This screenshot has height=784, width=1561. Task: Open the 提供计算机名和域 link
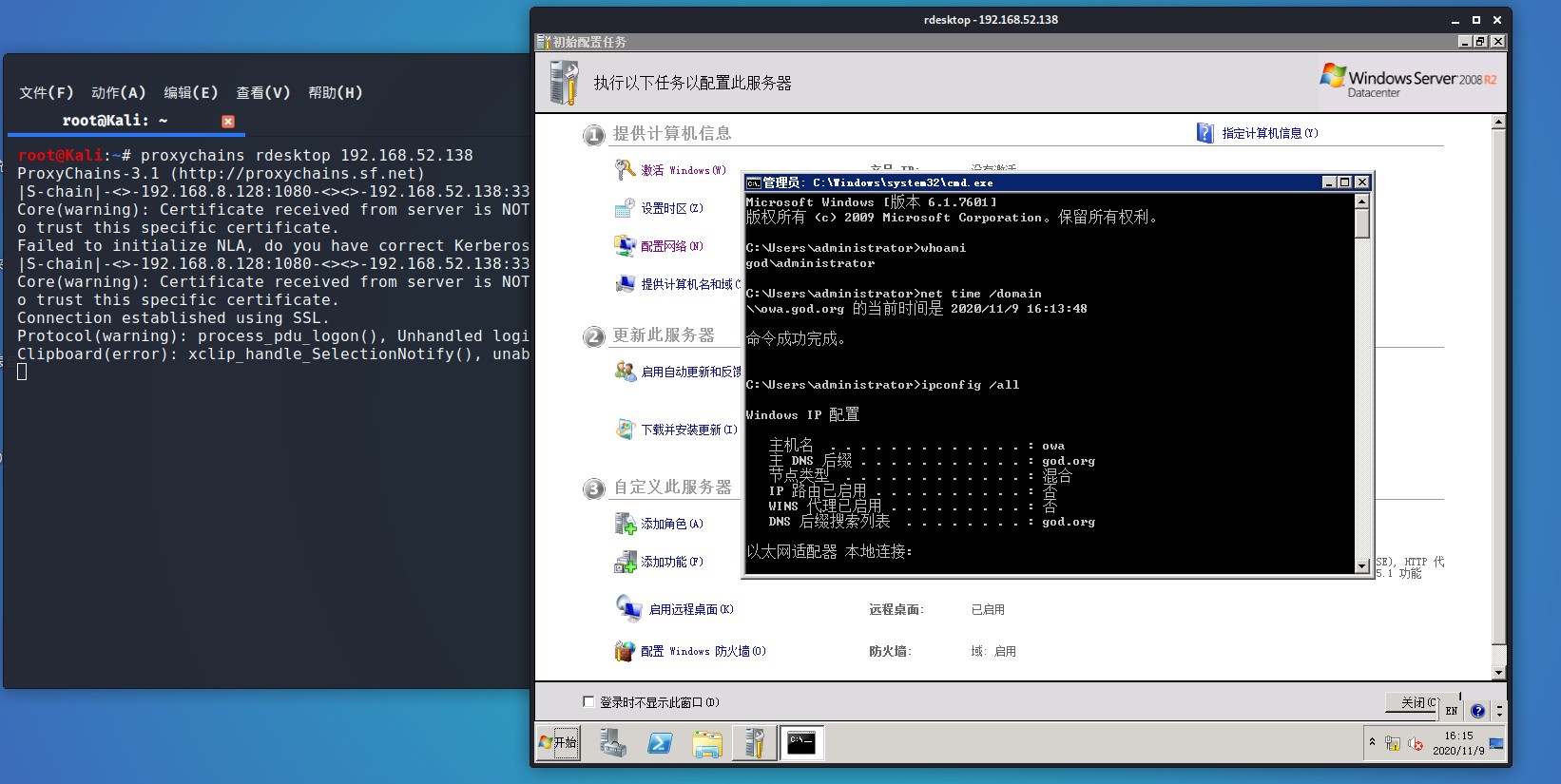[x=690, y=284]
